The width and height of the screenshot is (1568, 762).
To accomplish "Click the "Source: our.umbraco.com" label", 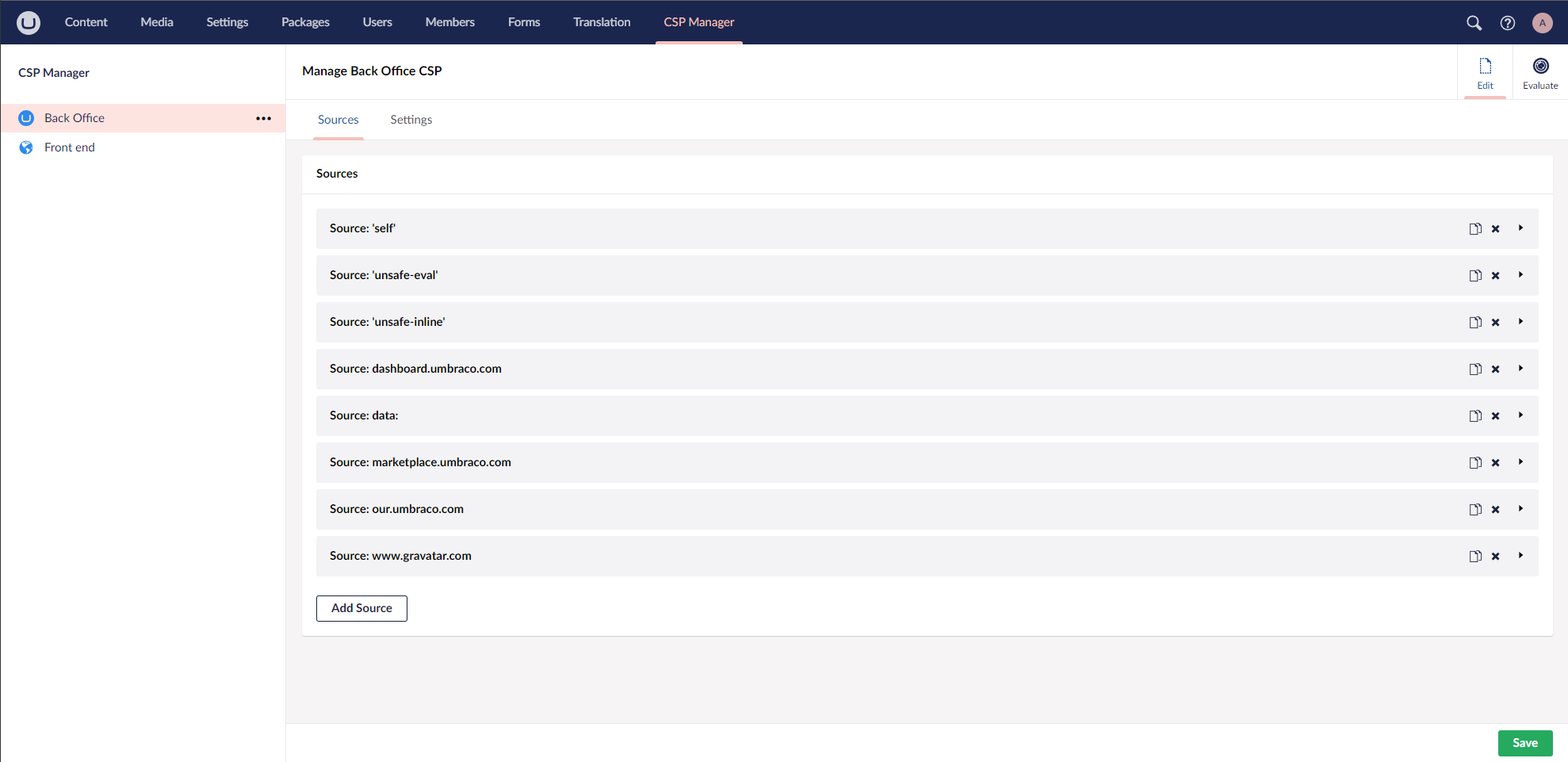I will coord(396,509).
